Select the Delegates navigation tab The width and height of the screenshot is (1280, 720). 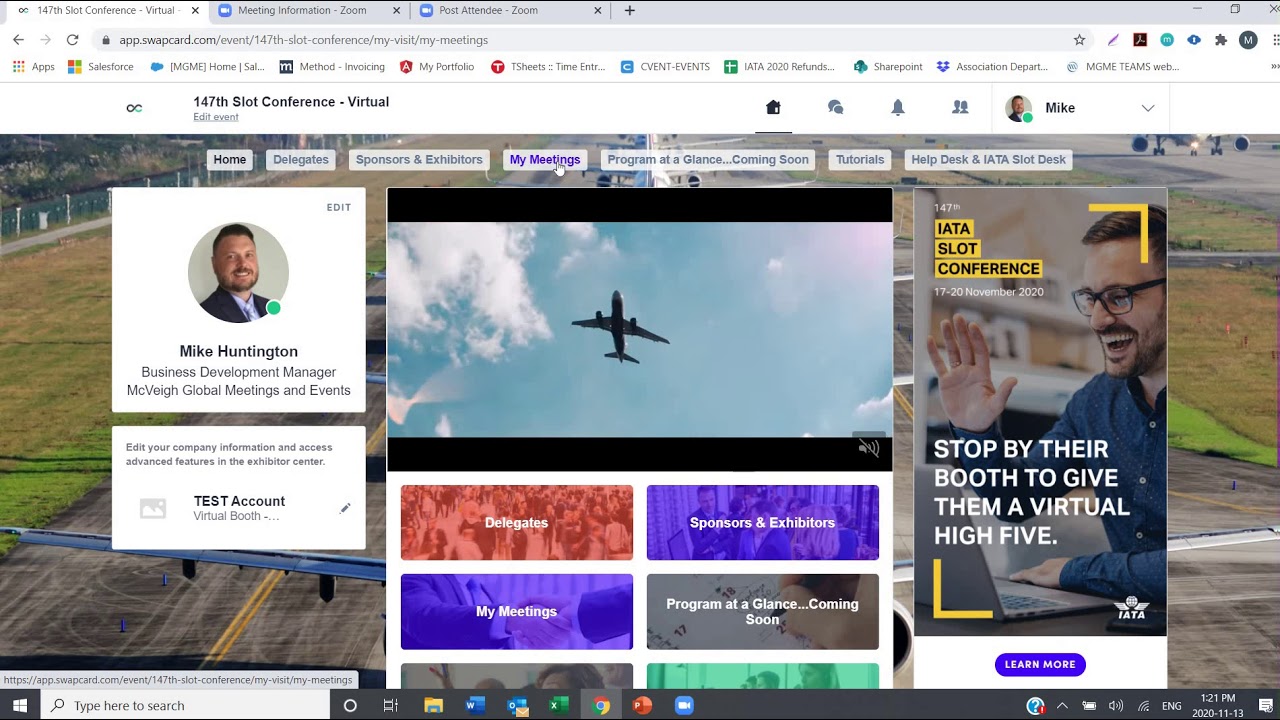pos(301,160)
